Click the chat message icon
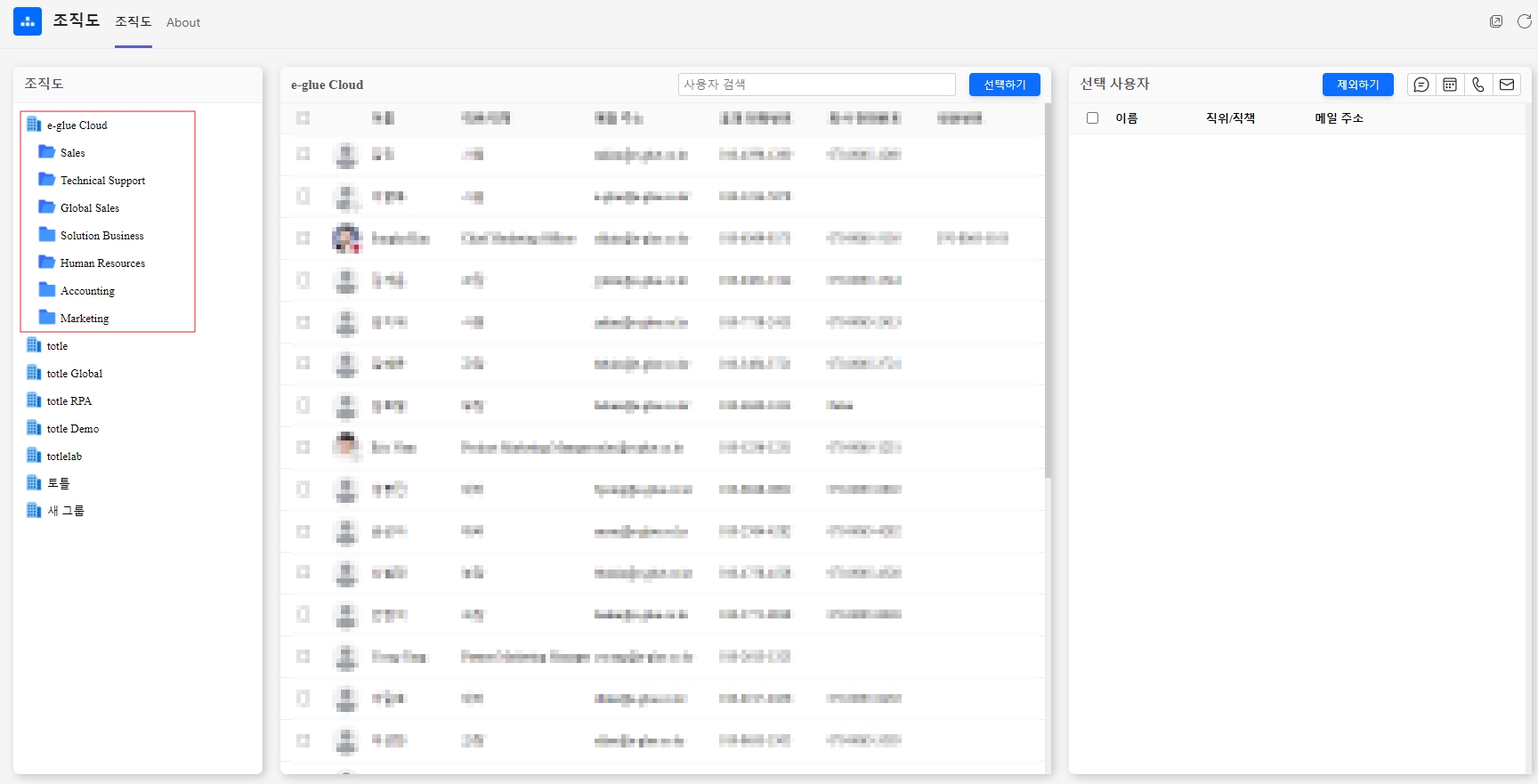The width and height of the screenshot is (1538, 784). (x=1421, y=85)
